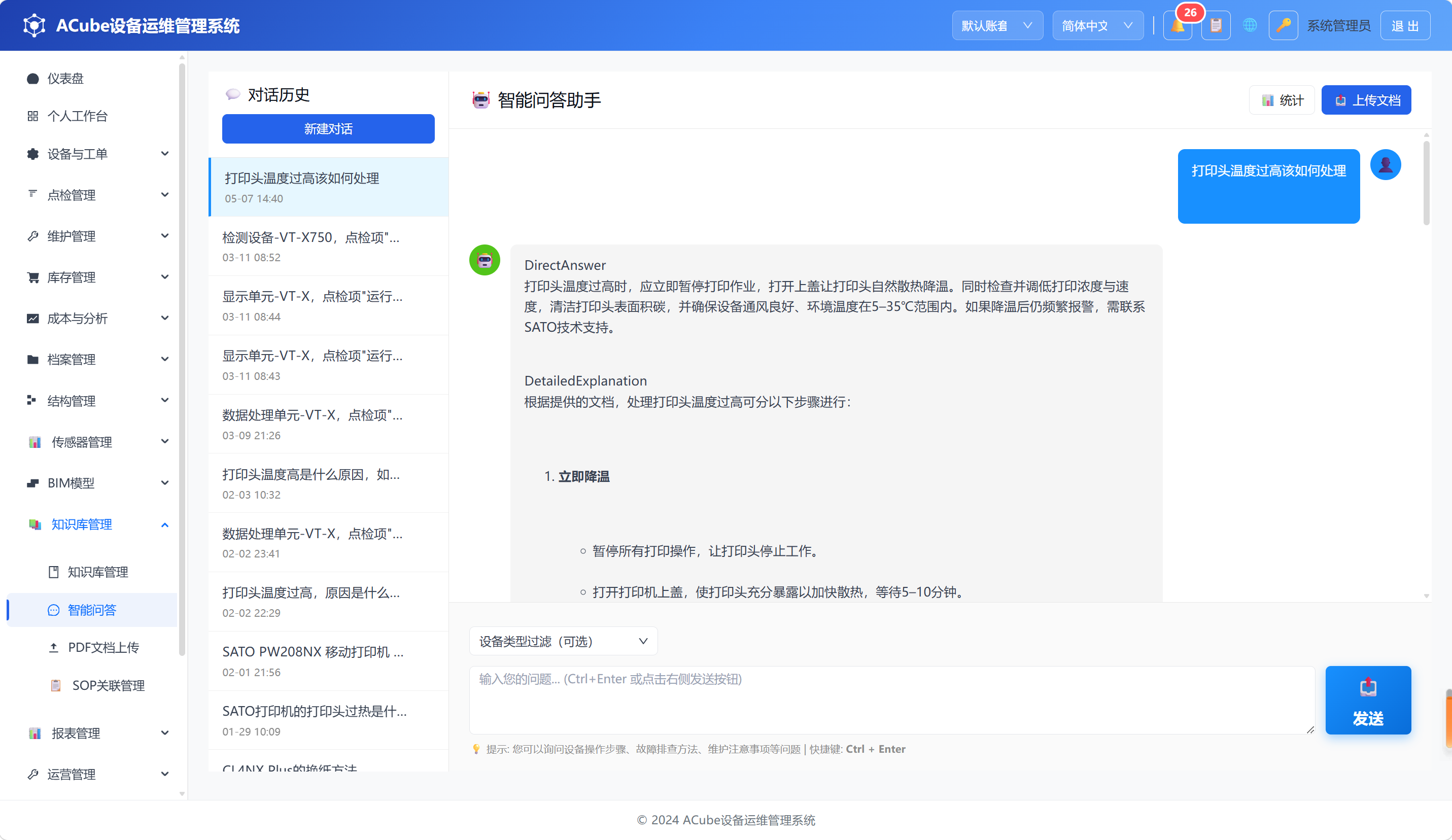
Task: Open conversation 检测设备-VT-X750 dated 03-11 08:52
Action: [x=328, y=247]
